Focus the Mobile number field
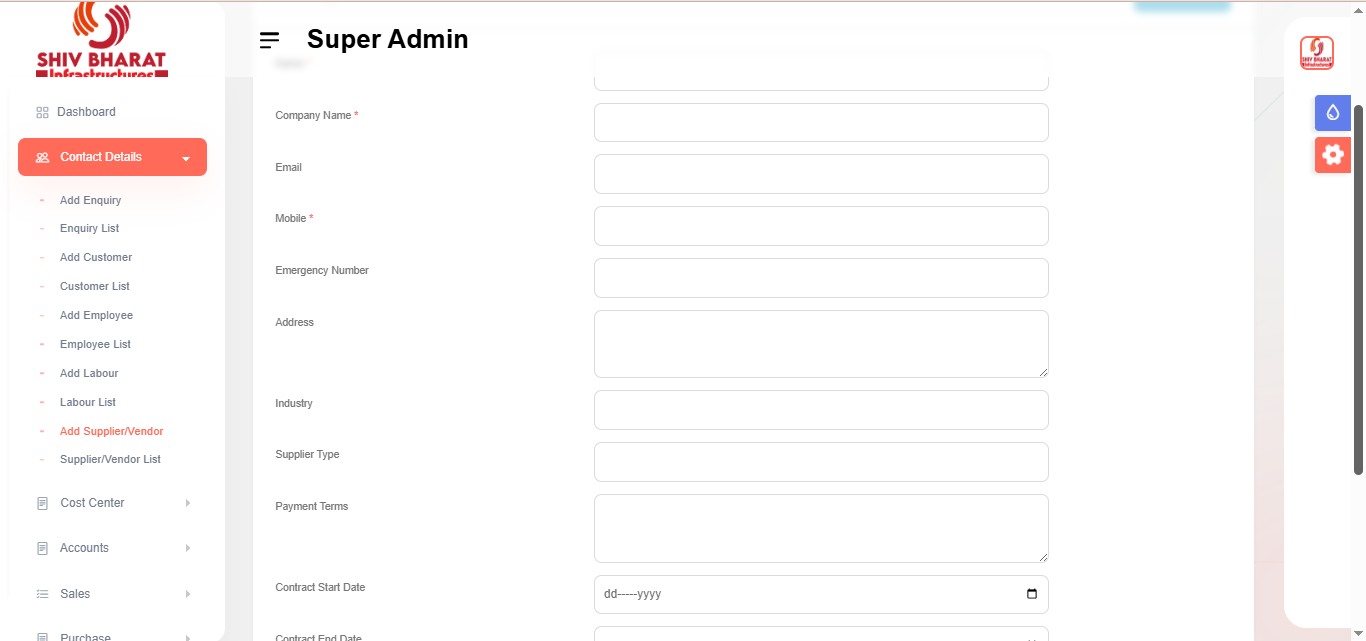The width and height of the screenshot is (1366, 641). pyautogui.click(x=821, y=226)
